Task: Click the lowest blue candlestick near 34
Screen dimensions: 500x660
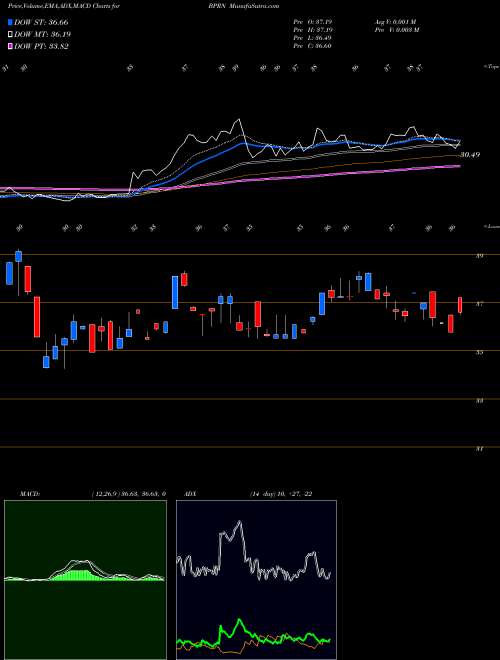Action: [x=46, y=362]
